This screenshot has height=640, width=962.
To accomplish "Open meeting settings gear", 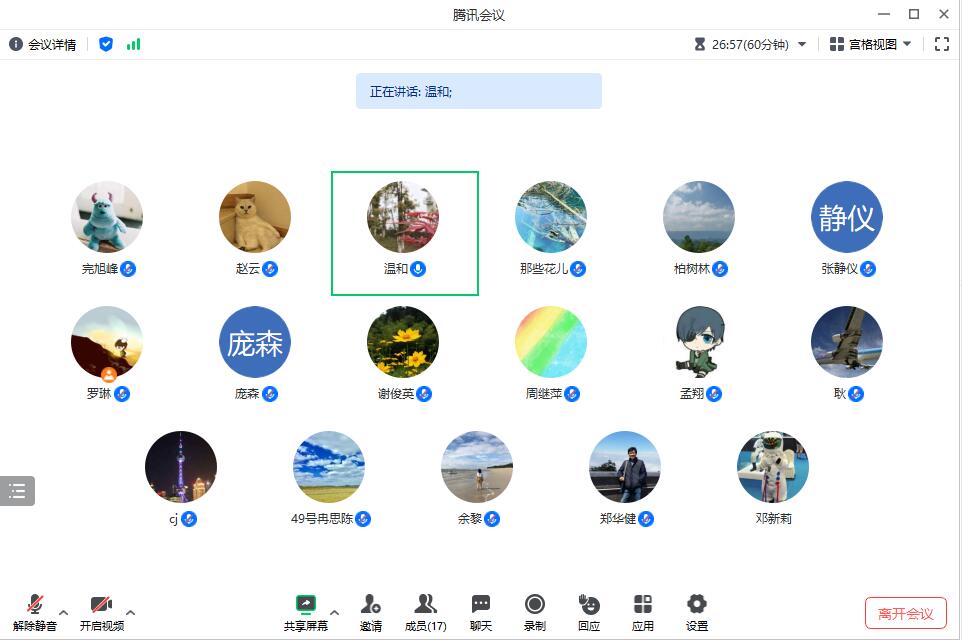I will [697, 605].
